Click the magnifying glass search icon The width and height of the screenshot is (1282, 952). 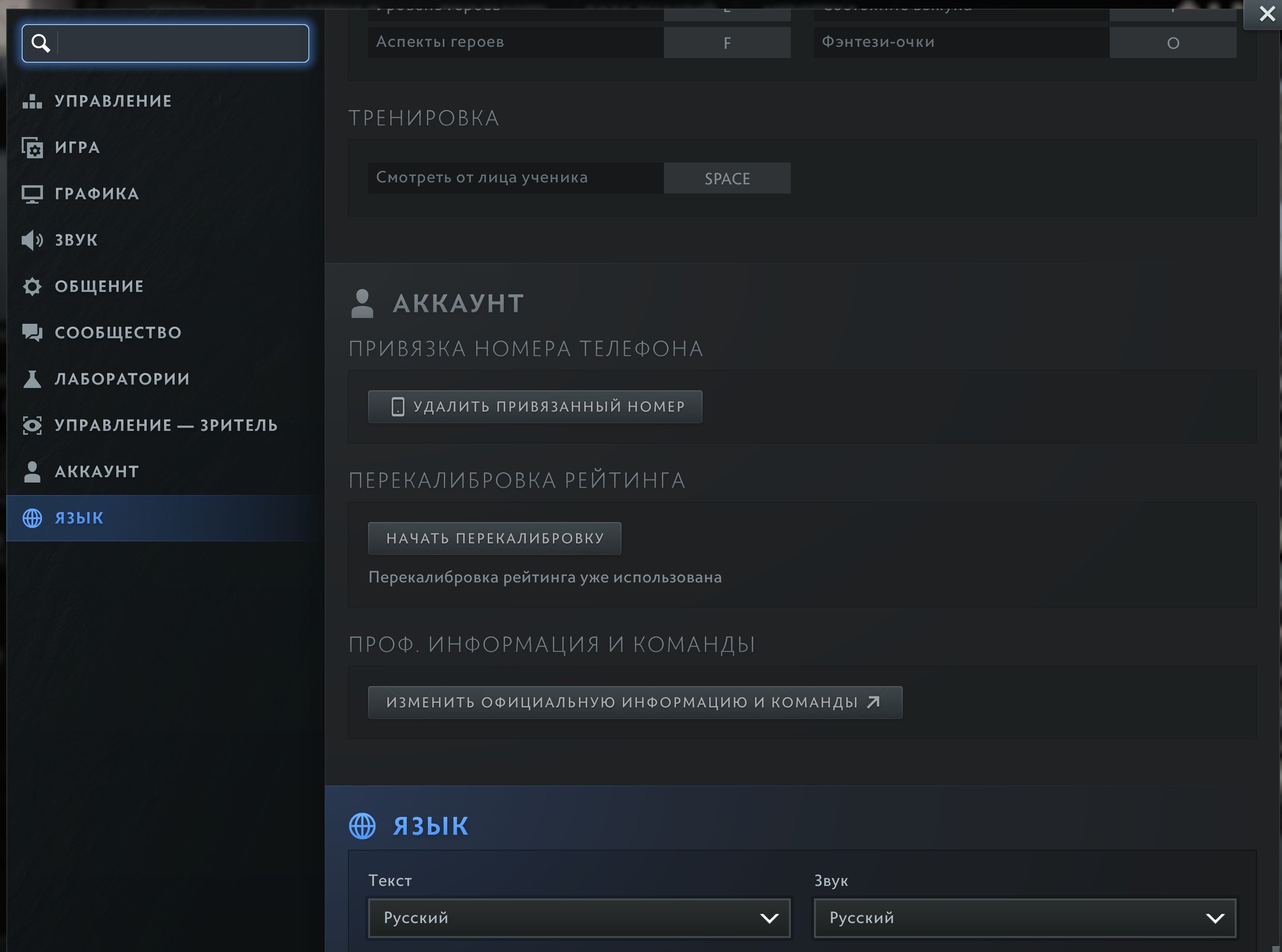[41, 43]
